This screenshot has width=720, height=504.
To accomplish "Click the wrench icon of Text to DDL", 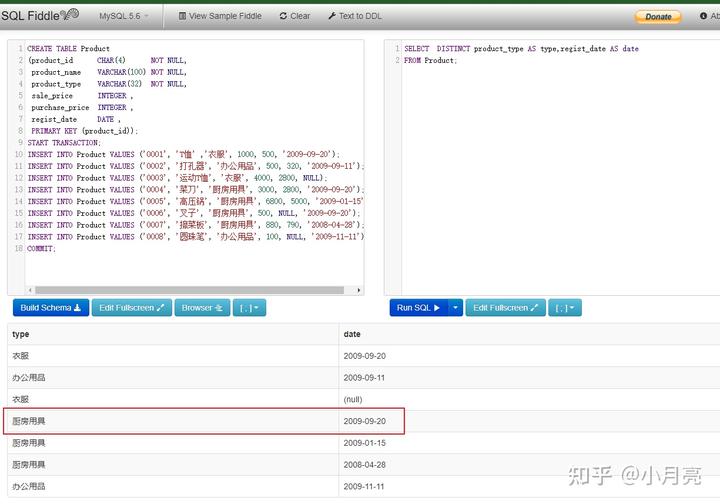I will (x=332, y=16).
